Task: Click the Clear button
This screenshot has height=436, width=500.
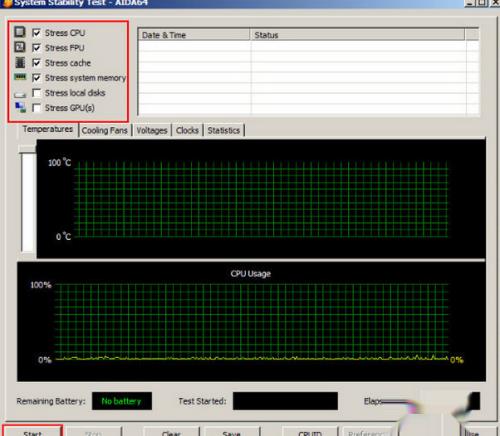Action: (x=171, y=432)
